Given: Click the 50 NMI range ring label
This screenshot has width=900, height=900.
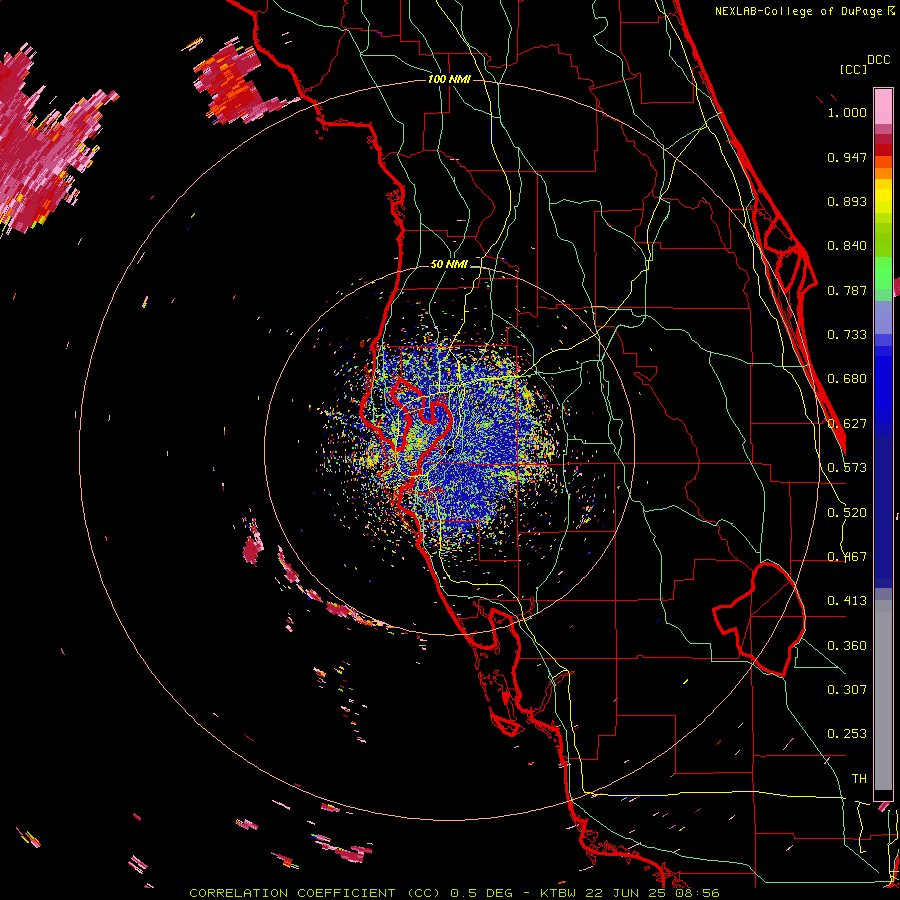Looking at the screenshot, I should [449, 265].
